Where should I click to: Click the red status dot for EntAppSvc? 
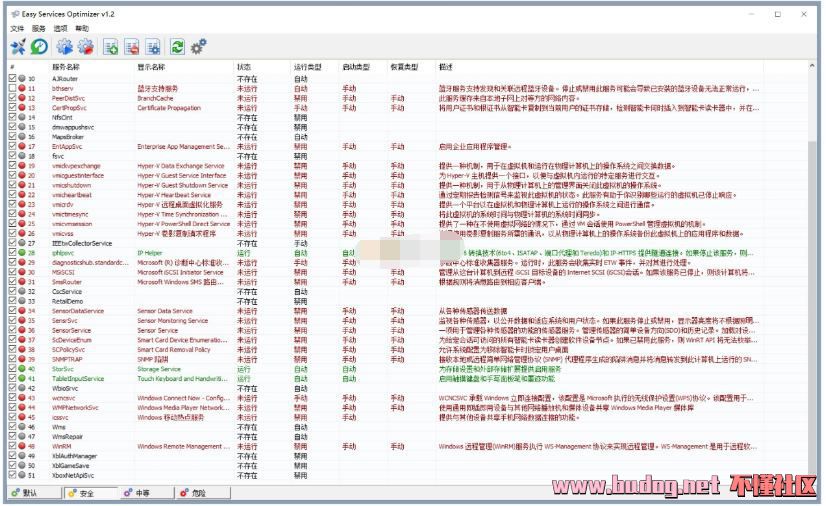(22, 146)
